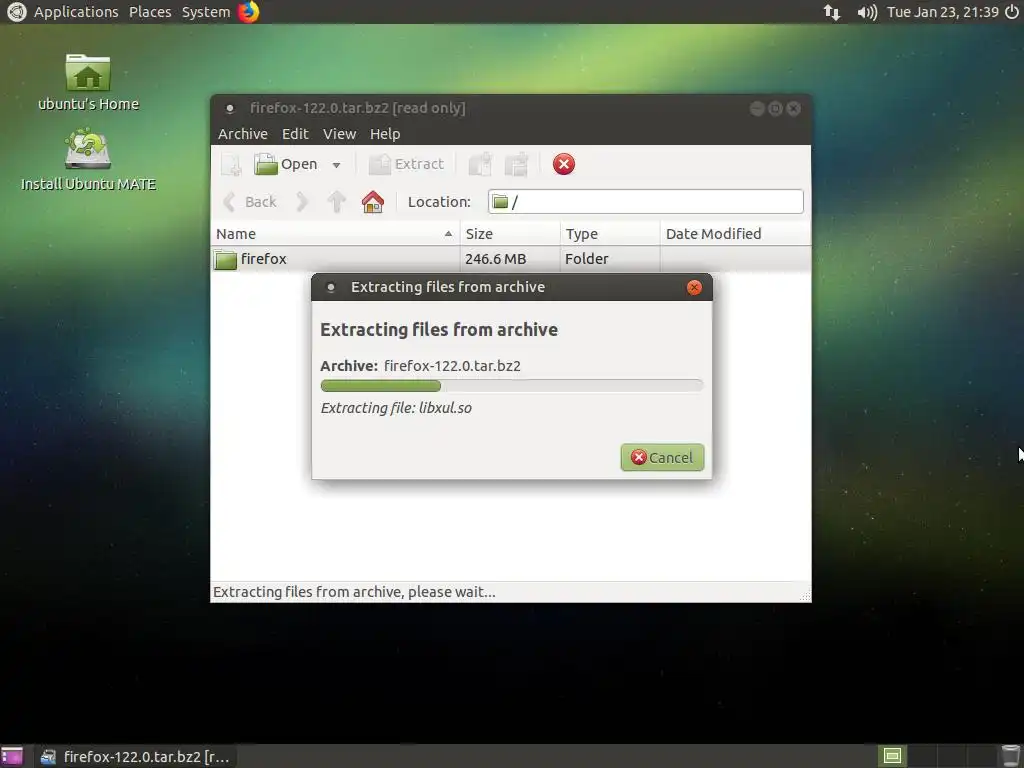Click the Folder type cell

pyautogui.click(x=586, y=259)
